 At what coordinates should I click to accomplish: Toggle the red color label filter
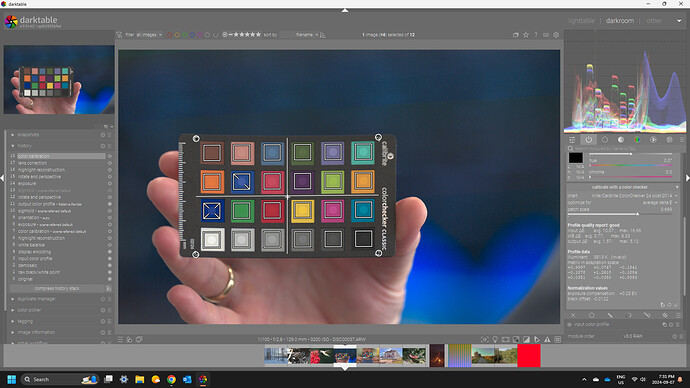point(169,35)
